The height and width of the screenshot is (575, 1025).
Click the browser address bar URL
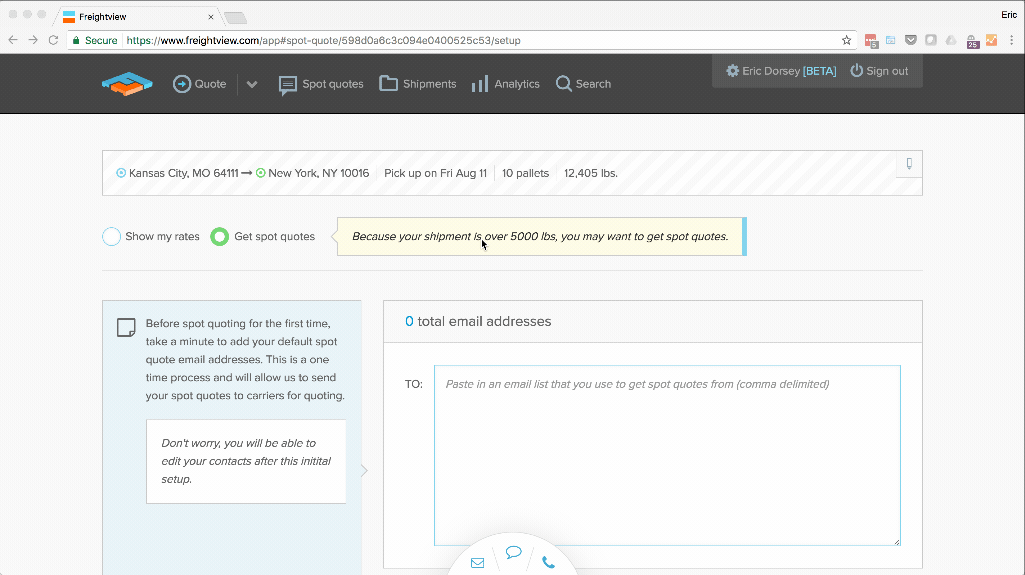324,41
